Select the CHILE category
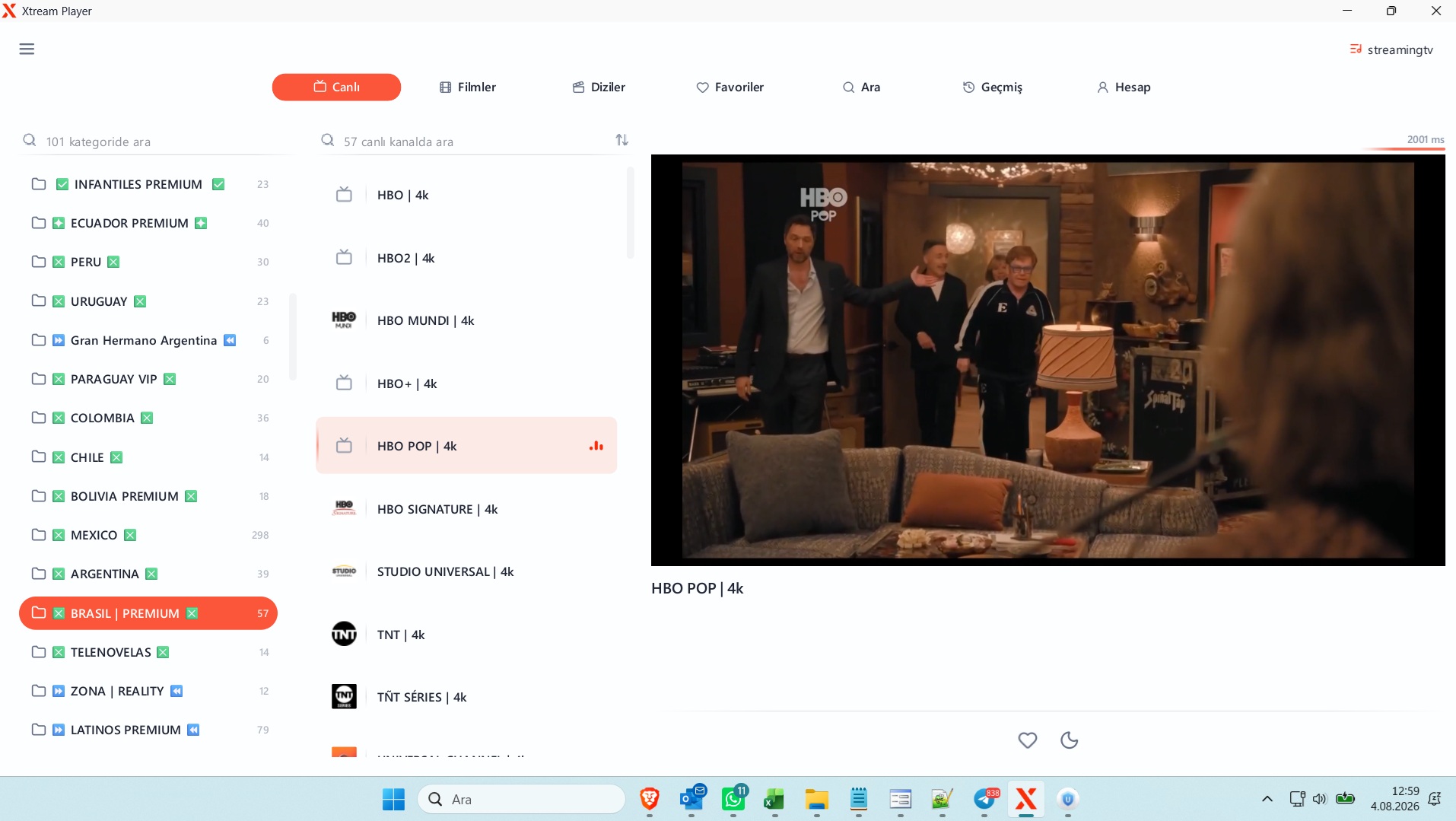1456x821 pixels. point(148,457)
